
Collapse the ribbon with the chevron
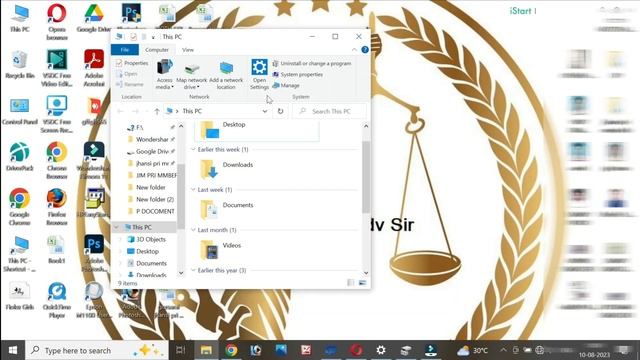tap(354, 50)
